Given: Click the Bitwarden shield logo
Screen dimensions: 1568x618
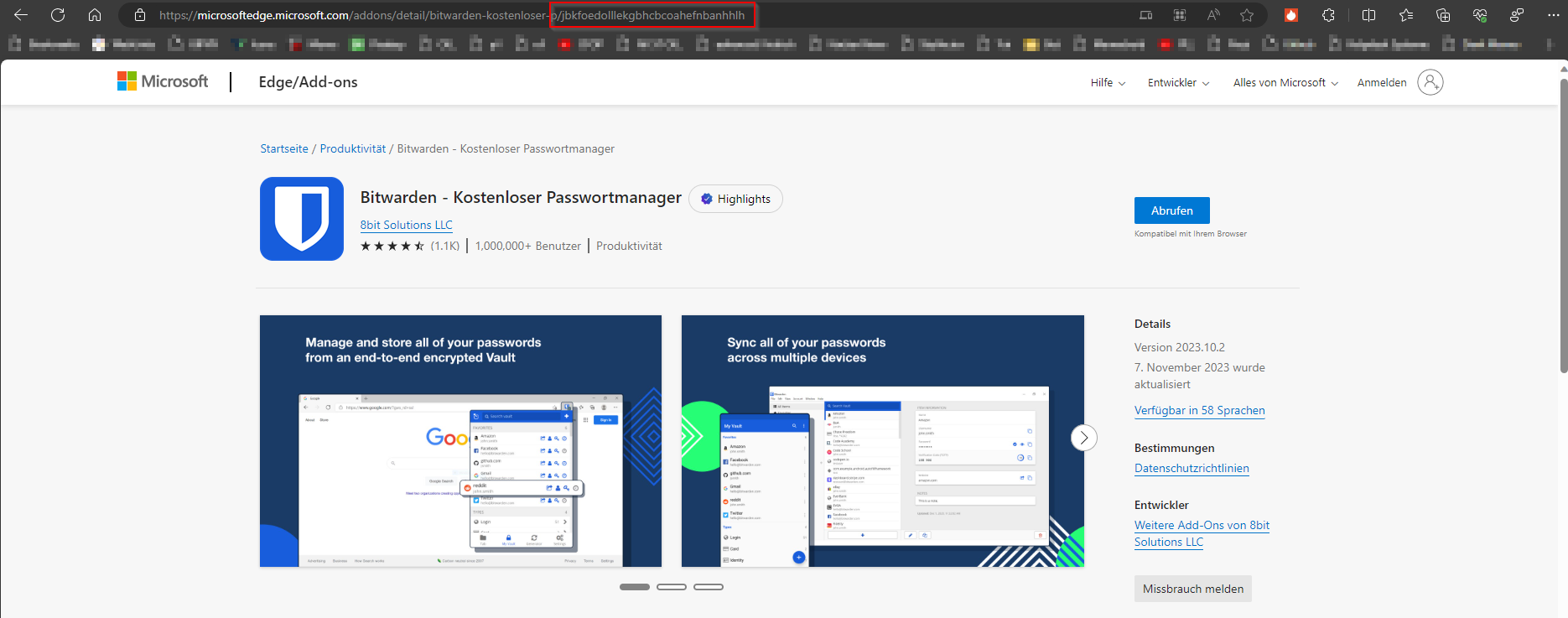Looking at the screenshot, I should pyautogui.click(x=302, y=219).
